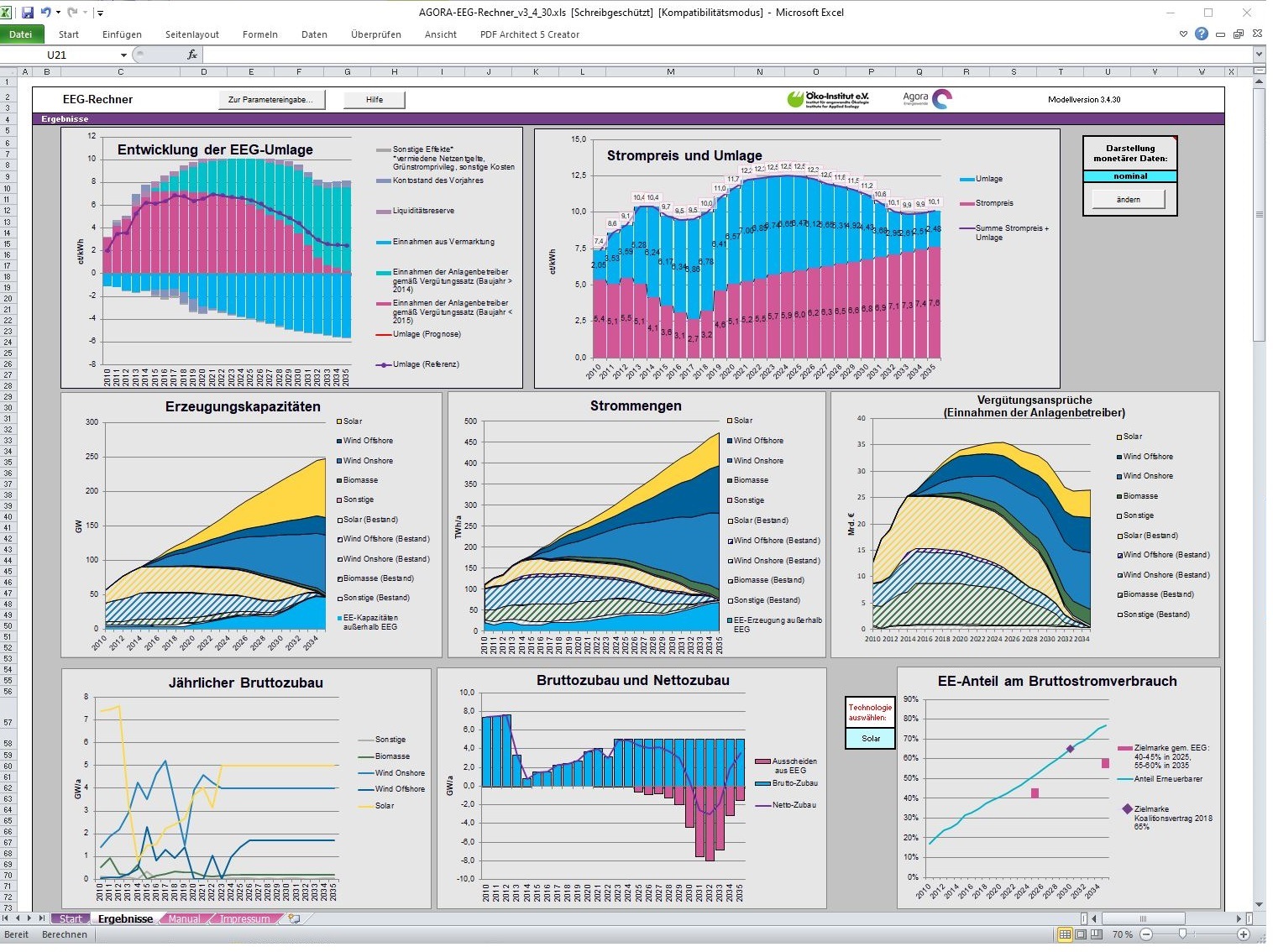Open the Formeln ribbon tab
Screen dimensions: 1273x952
pos(260,34)
